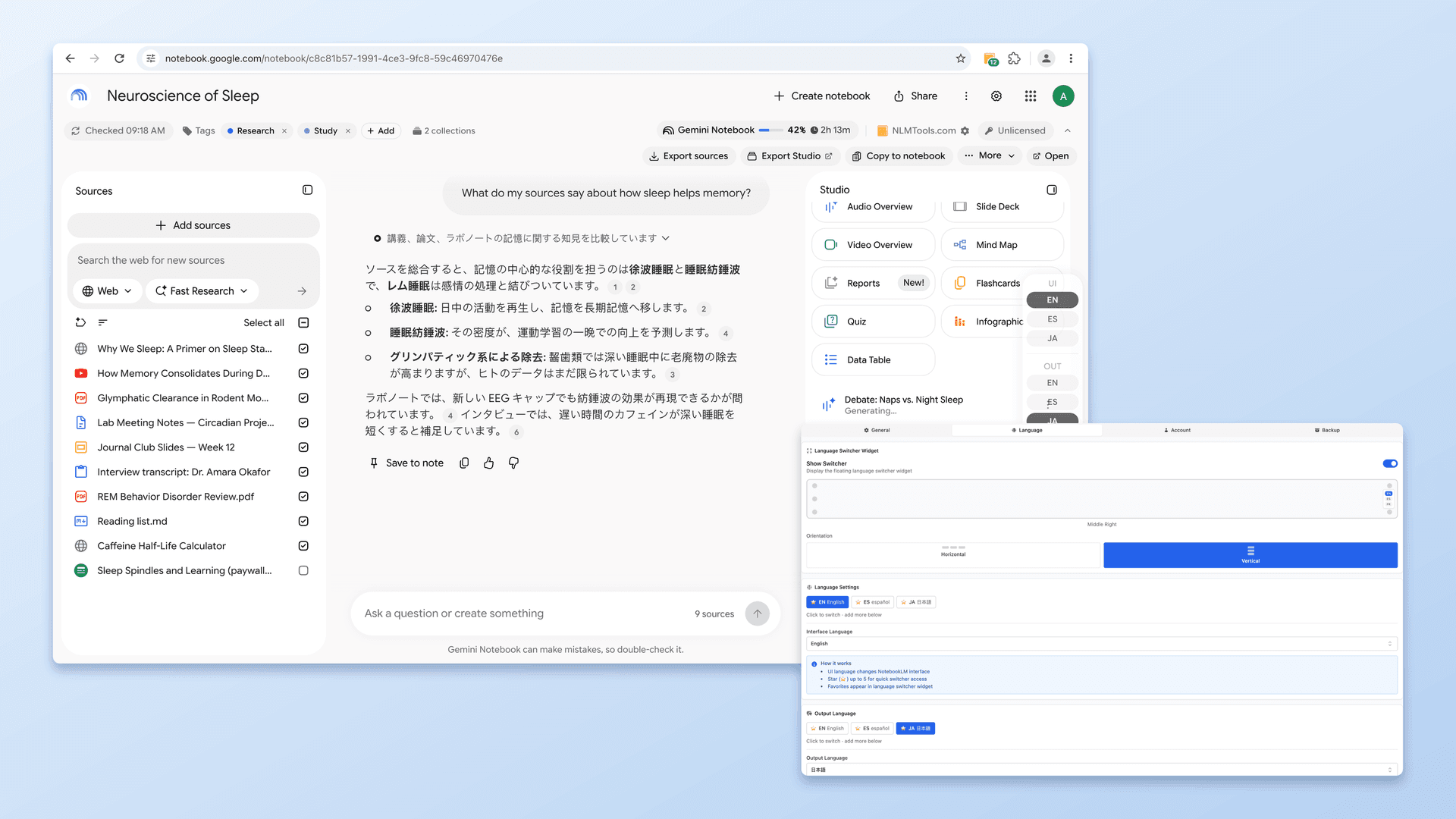Image resolution: width=1456 pixels, height=819 pixels.
Task: Remove the Research tag
Action: click(284, 131)
